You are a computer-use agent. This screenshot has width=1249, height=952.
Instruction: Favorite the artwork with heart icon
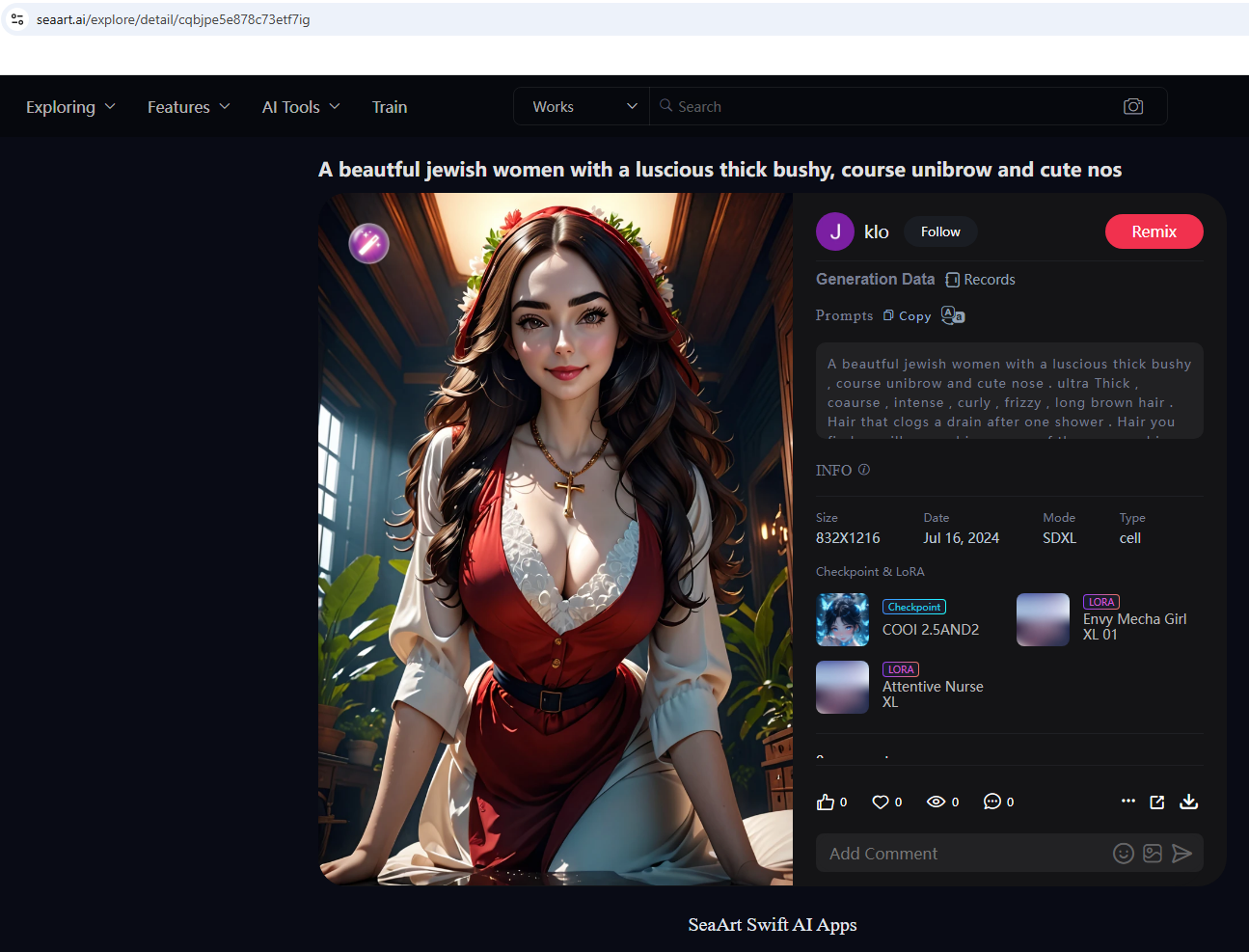[x=881, y=802]
